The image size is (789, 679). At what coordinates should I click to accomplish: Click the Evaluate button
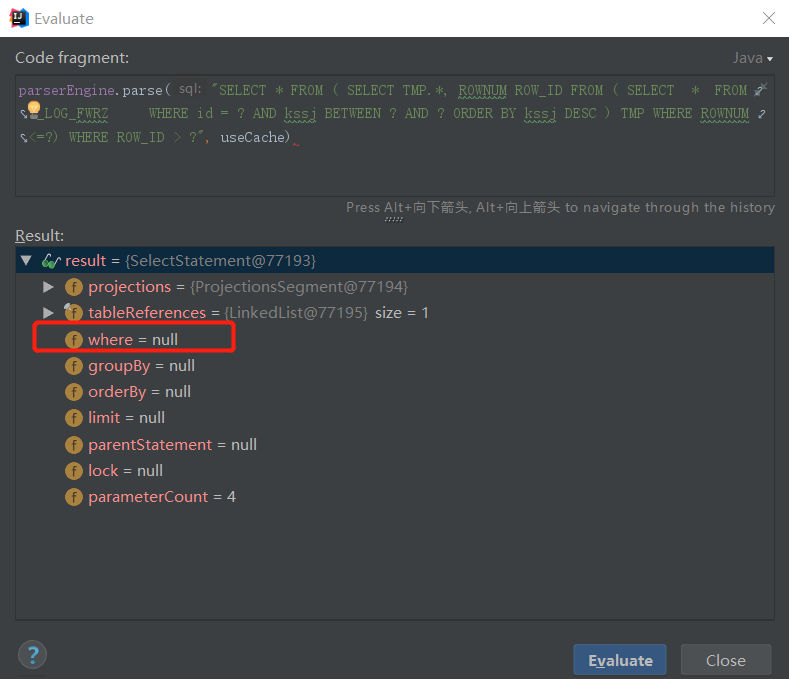point(620,660)
